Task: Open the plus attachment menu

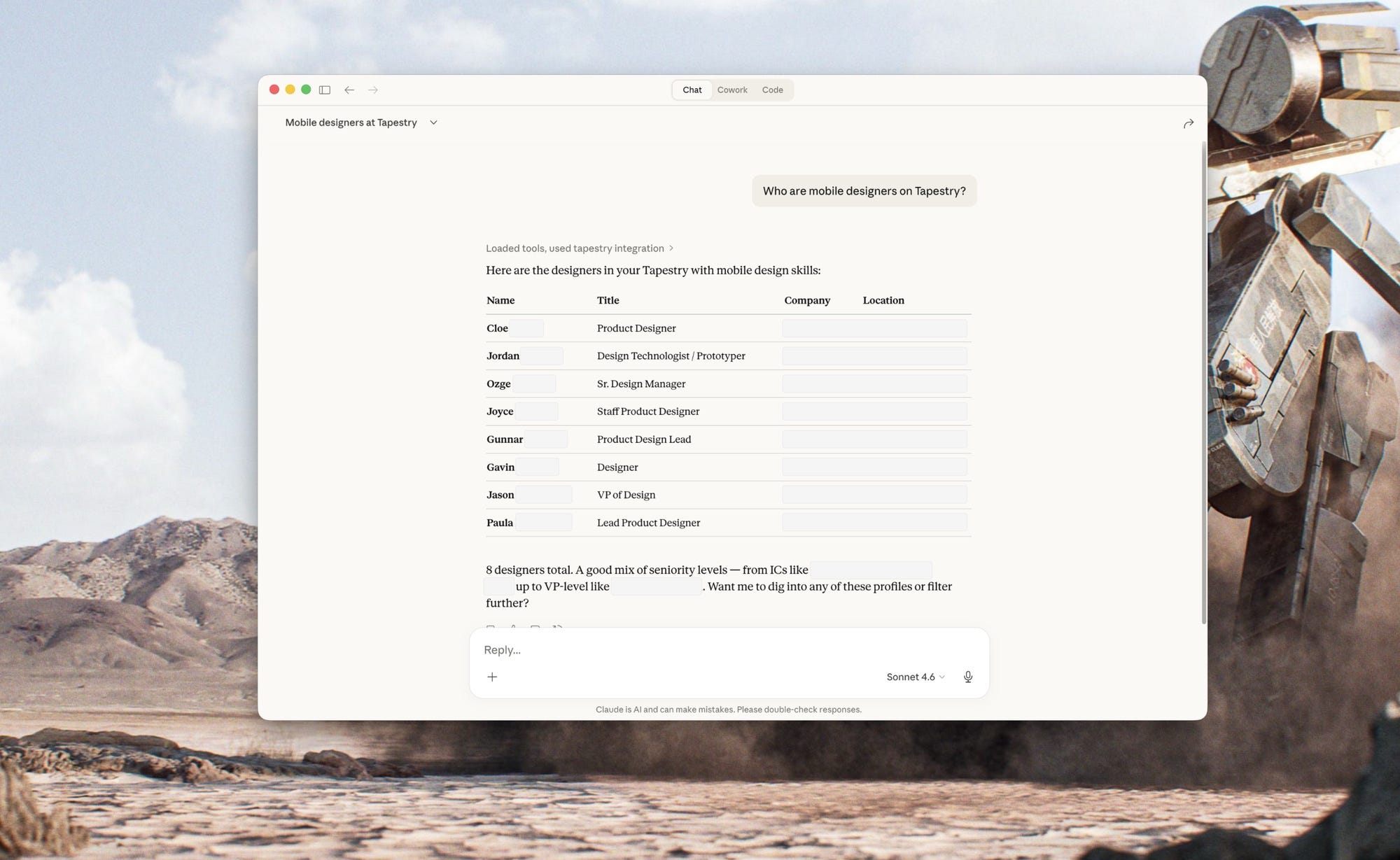Action: pyautogui.click(x=492, y=677)
